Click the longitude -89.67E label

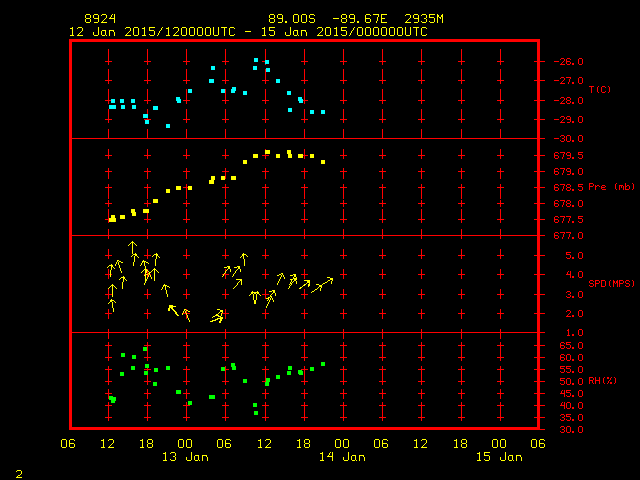pyautogui.click(x=360, y=19)
